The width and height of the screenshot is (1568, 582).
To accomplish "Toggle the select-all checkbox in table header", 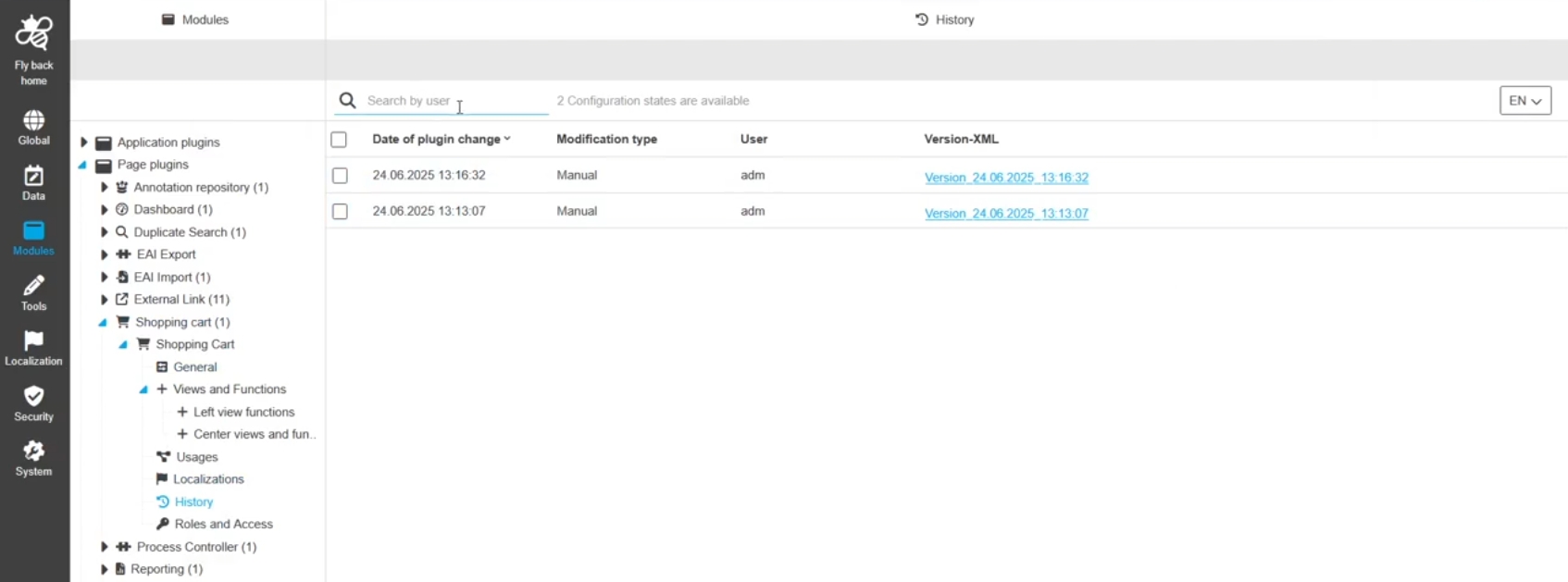I will [x=339, y=140].
